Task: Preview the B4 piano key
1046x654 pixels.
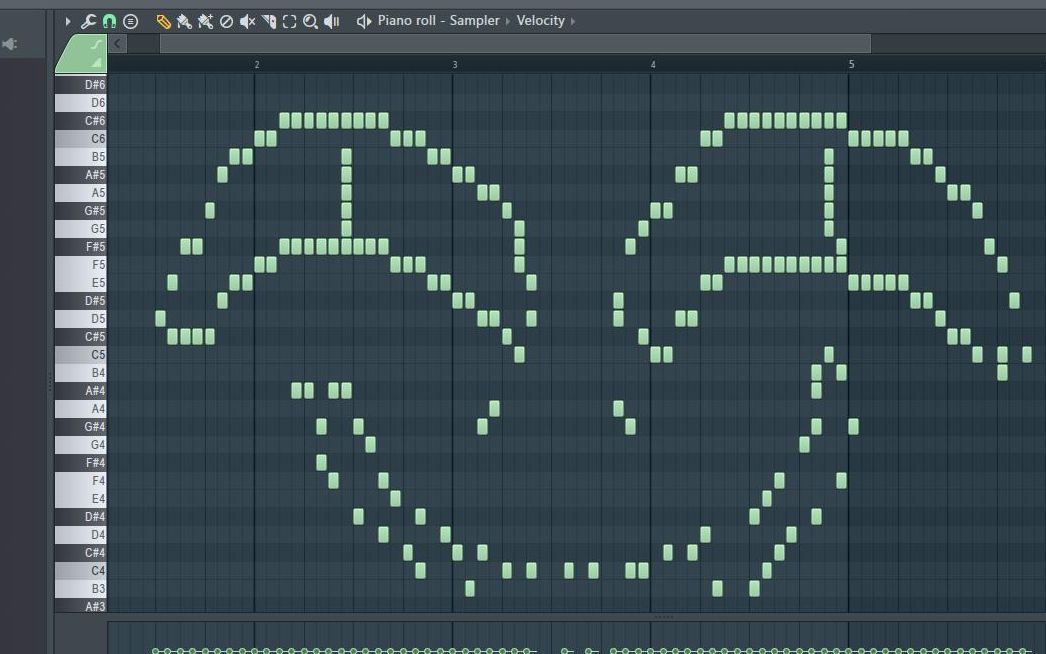Action: tap(81, 373)
